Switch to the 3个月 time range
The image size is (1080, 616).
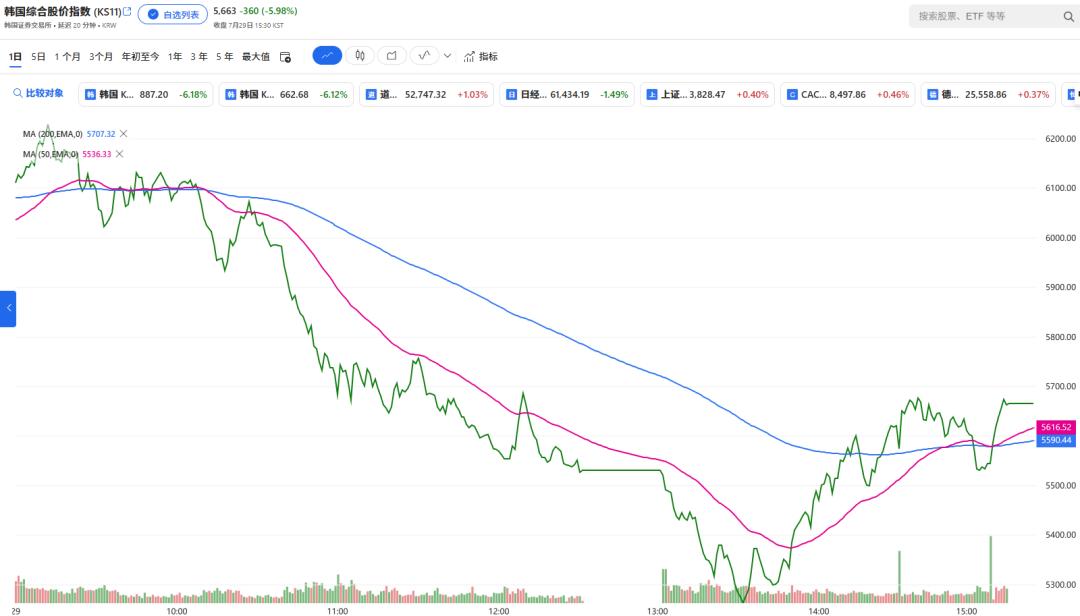point(101,57)
